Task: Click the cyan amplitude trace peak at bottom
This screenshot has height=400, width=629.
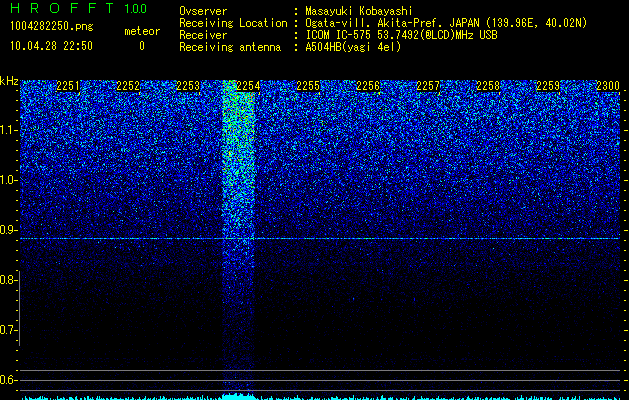Action: pos(238,396)
